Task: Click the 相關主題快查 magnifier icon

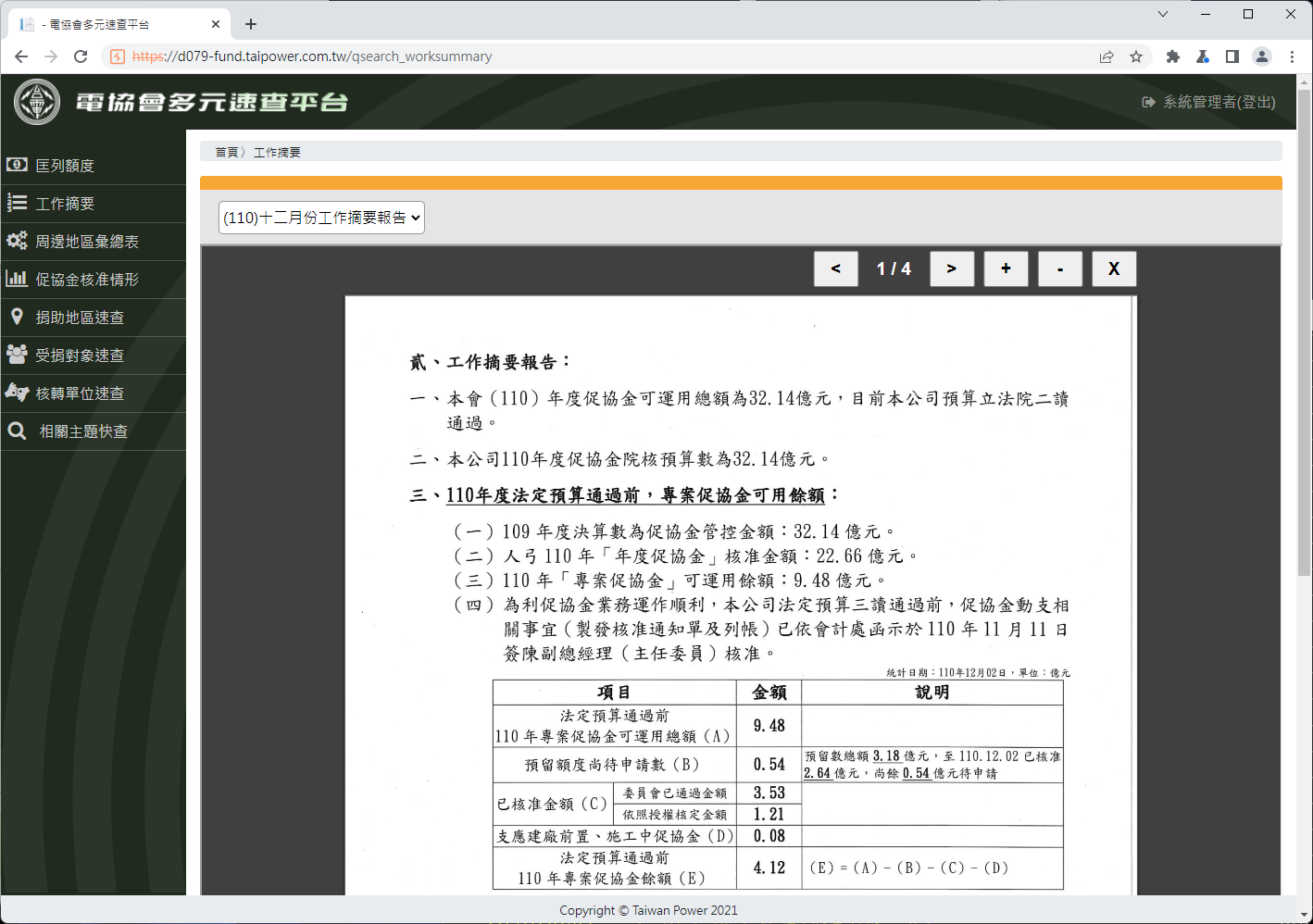Action: (x=17, y=431)
